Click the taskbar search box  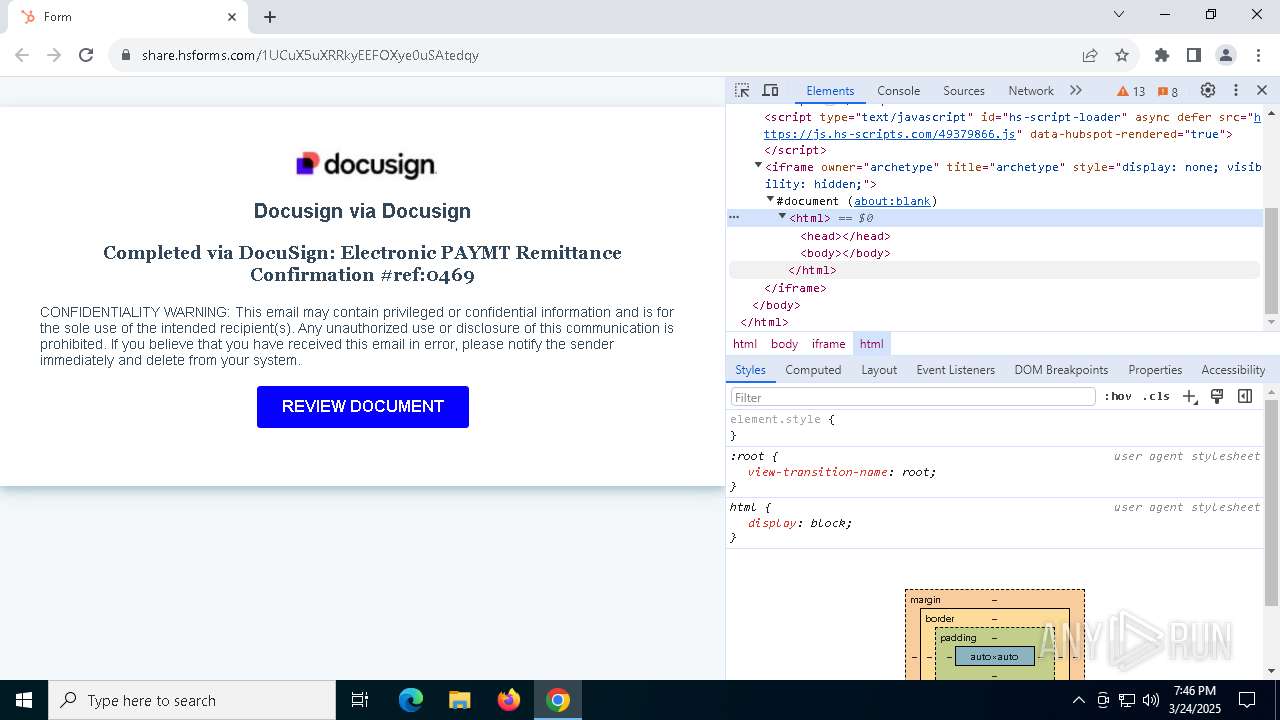pos(192,700)
